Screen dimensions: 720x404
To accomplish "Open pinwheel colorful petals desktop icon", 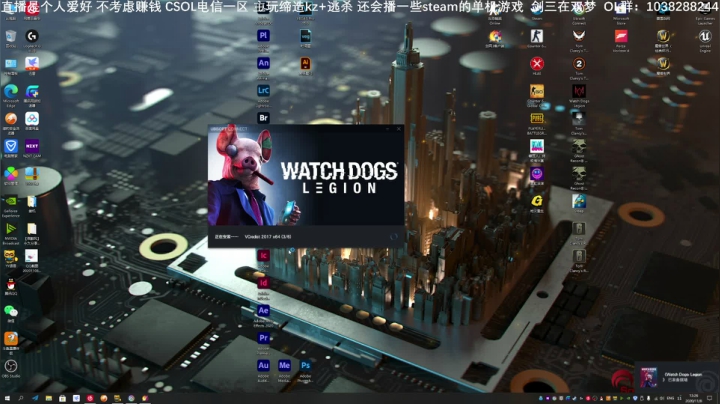I will 11,174.
